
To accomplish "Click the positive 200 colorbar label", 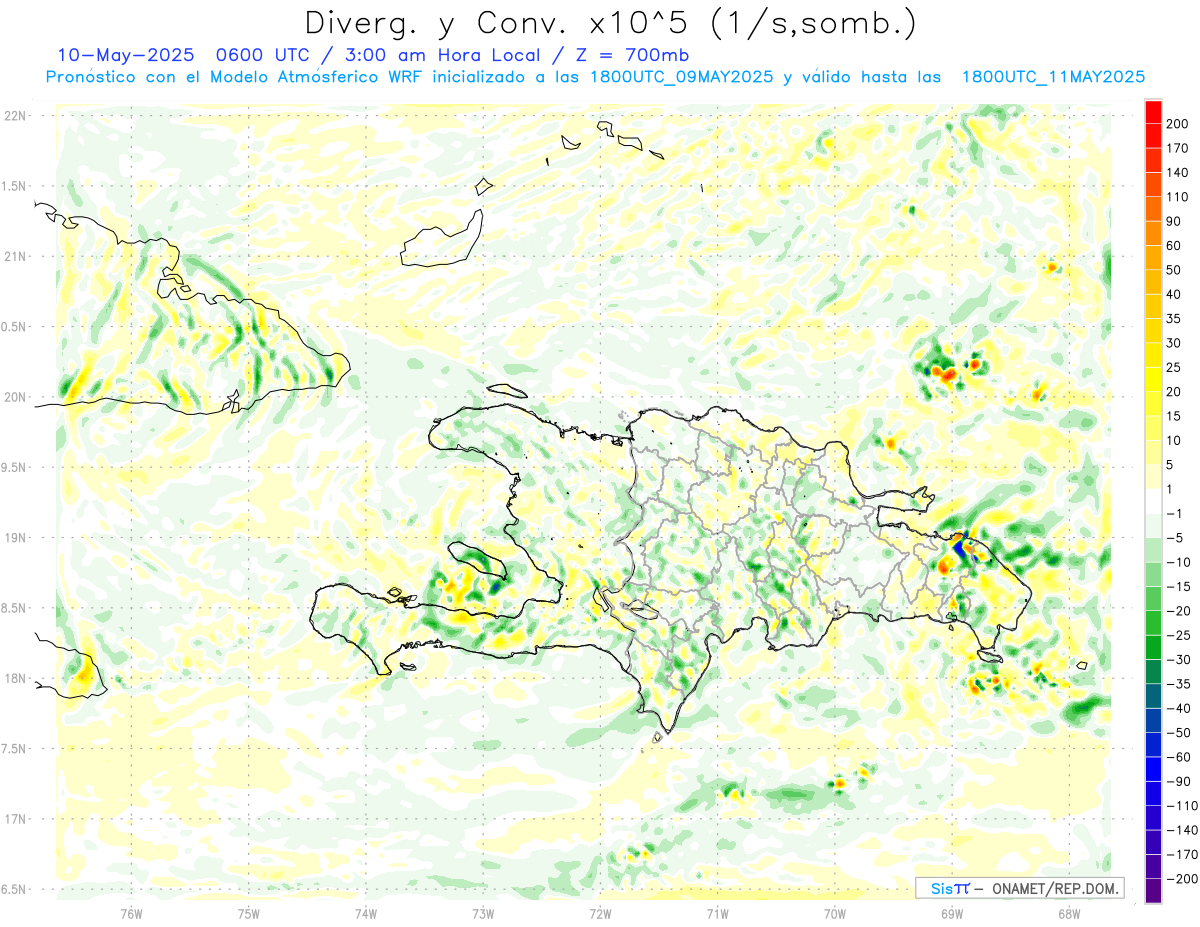I will 1178,124.
